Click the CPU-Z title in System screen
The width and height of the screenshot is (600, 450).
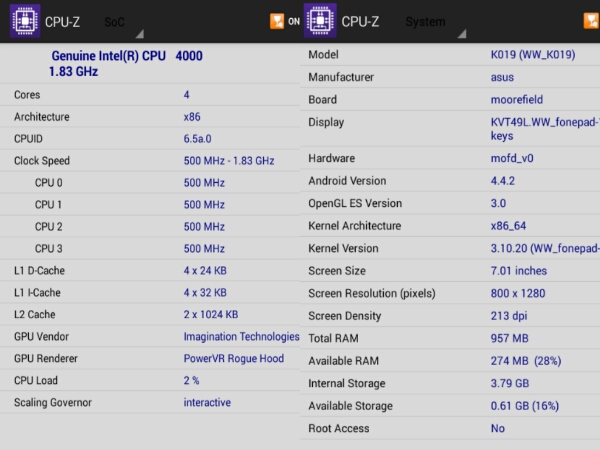[360, 22]
